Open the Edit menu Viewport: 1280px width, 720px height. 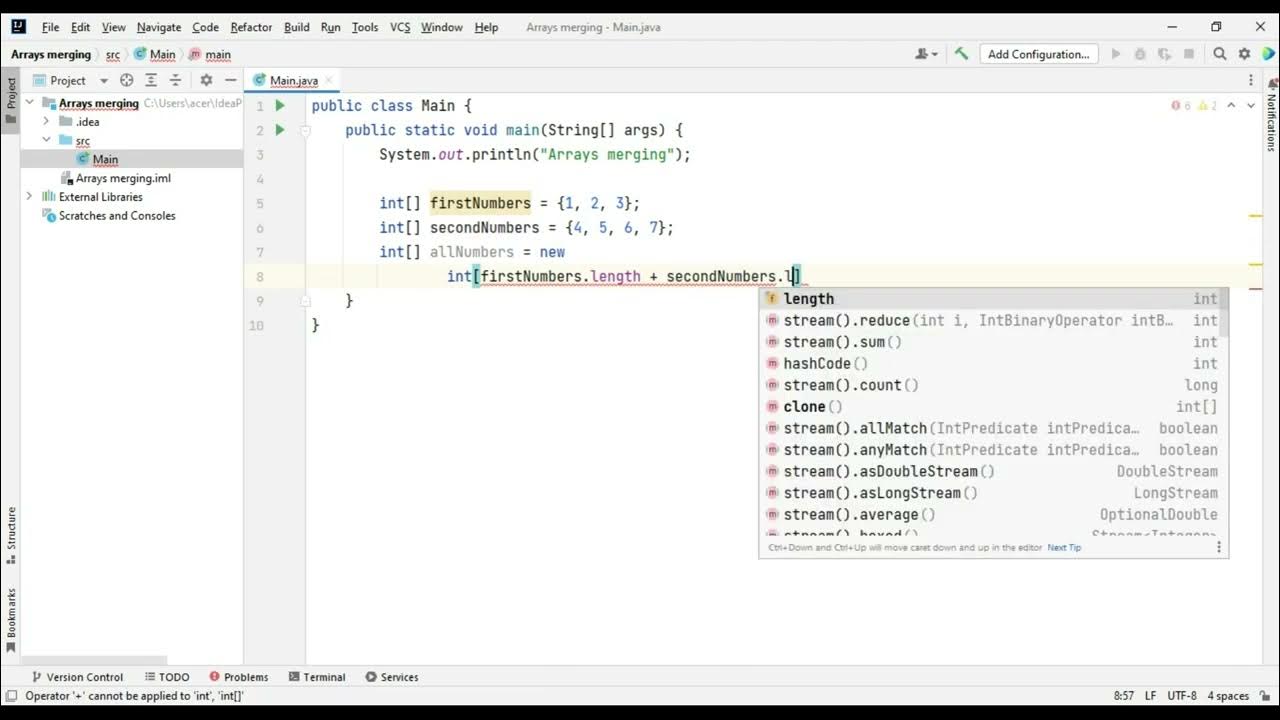click(81, 27)
